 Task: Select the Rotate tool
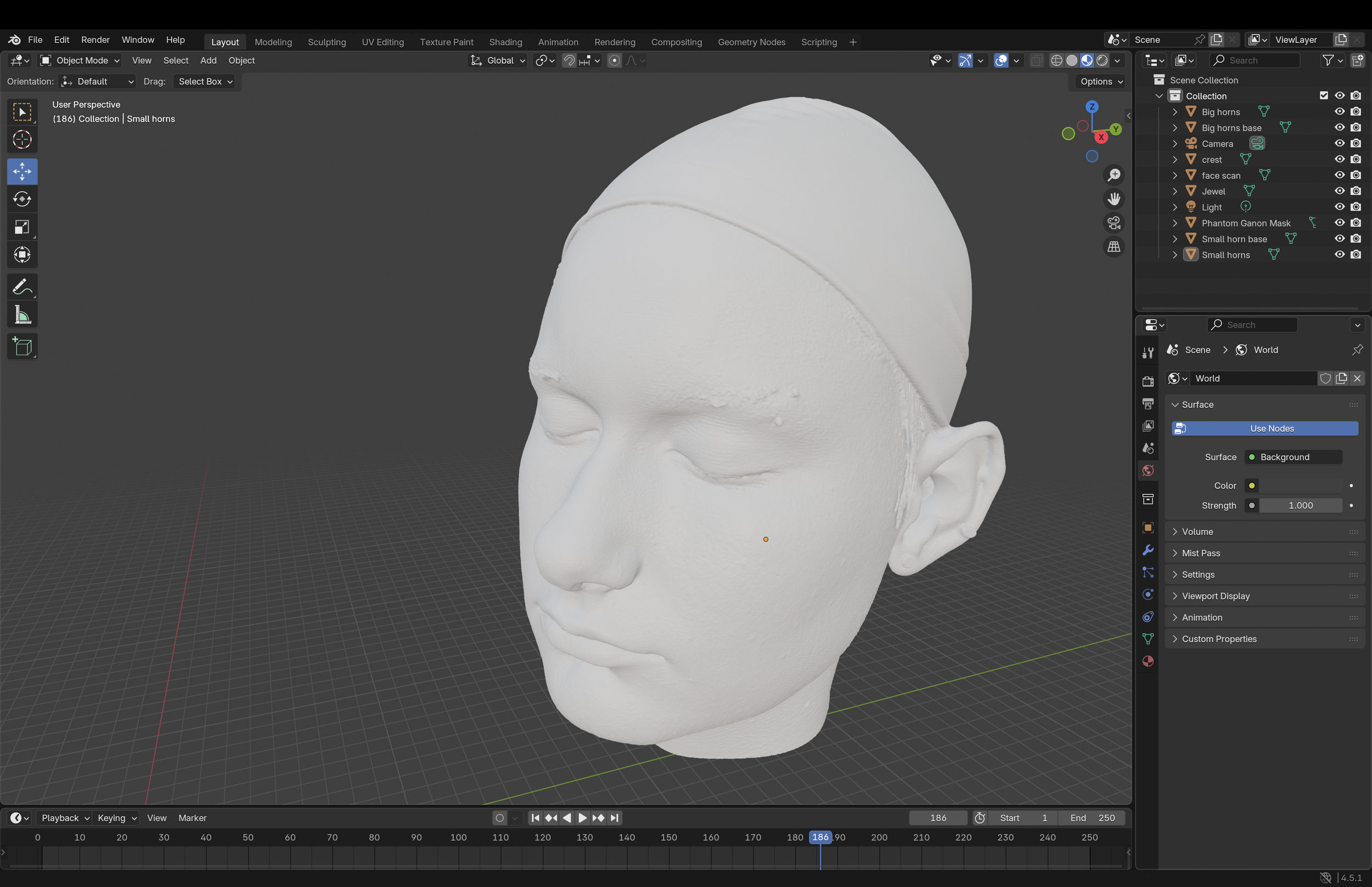(22, 199)
